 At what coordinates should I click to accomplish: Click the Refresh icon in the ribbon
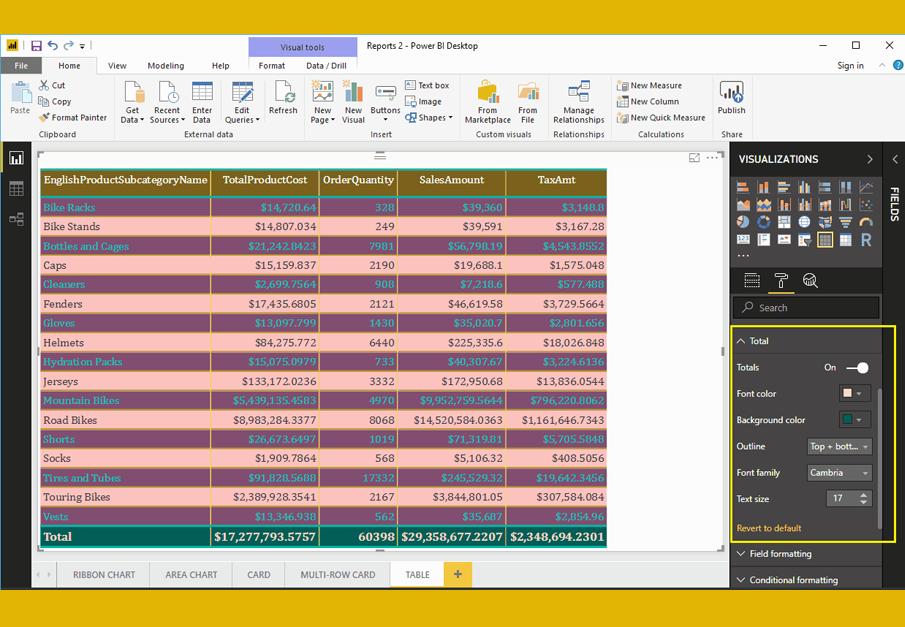283,97
